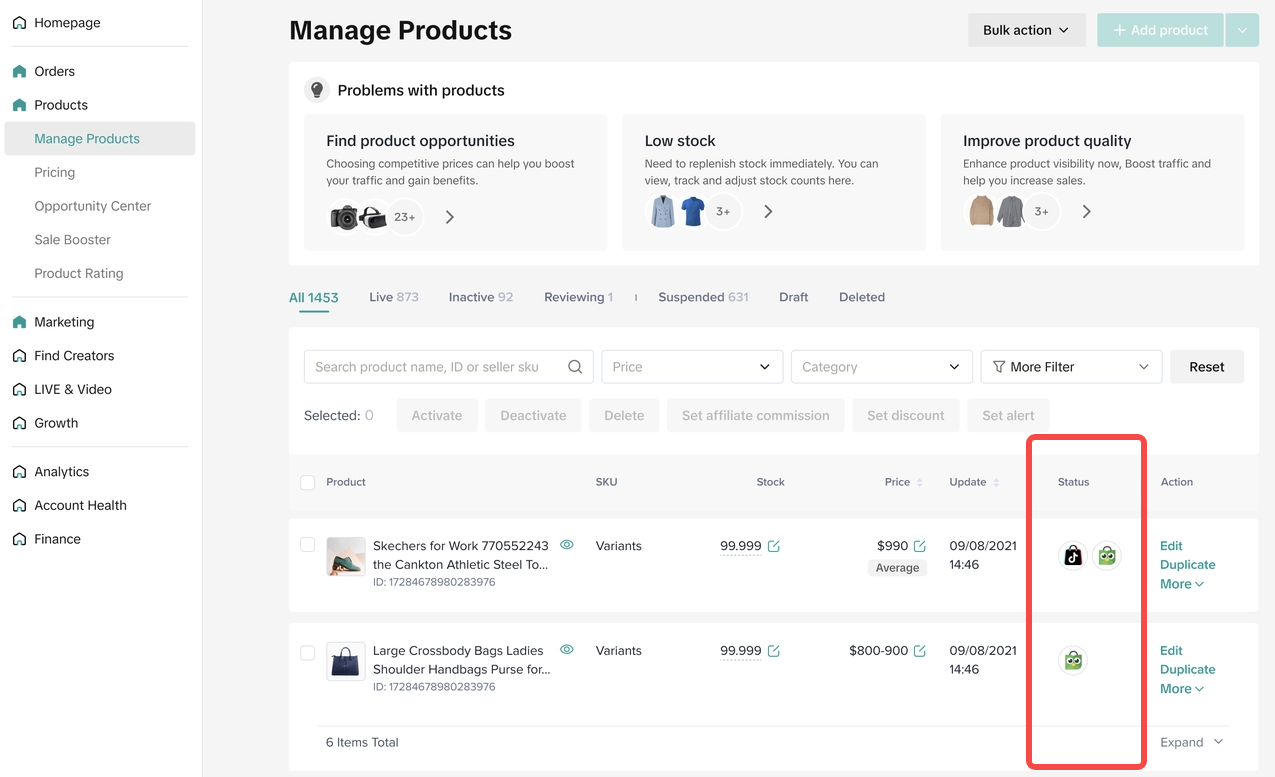
Task: Open the Bulk action dropdown
Action: tap(1026, 30)
